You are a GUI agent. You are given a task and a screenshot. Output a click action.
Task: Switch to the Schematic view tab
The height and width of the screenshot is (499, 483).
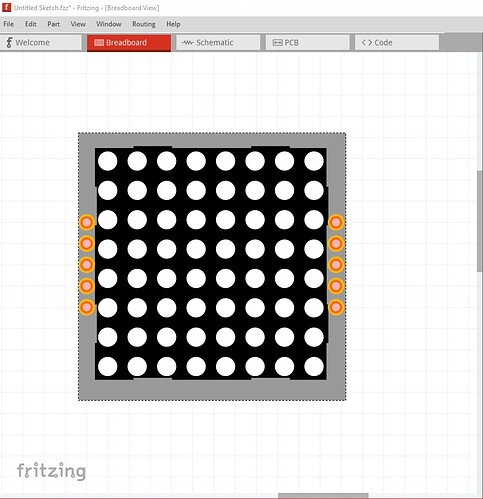coord(218,43)
